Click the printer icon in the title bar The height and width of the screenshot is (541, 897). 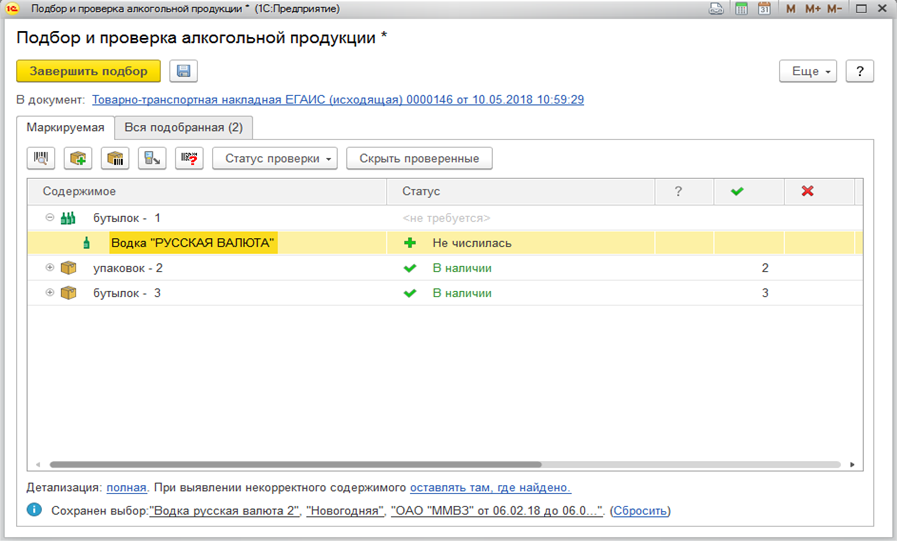point(716,9)
